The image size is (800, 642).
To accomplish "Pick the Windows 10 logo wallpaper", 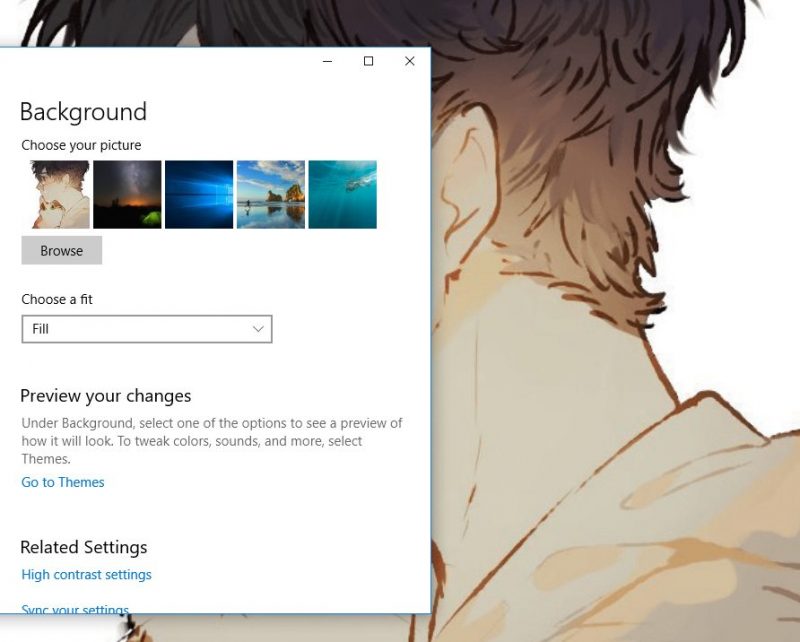I will tap(199, 194).
